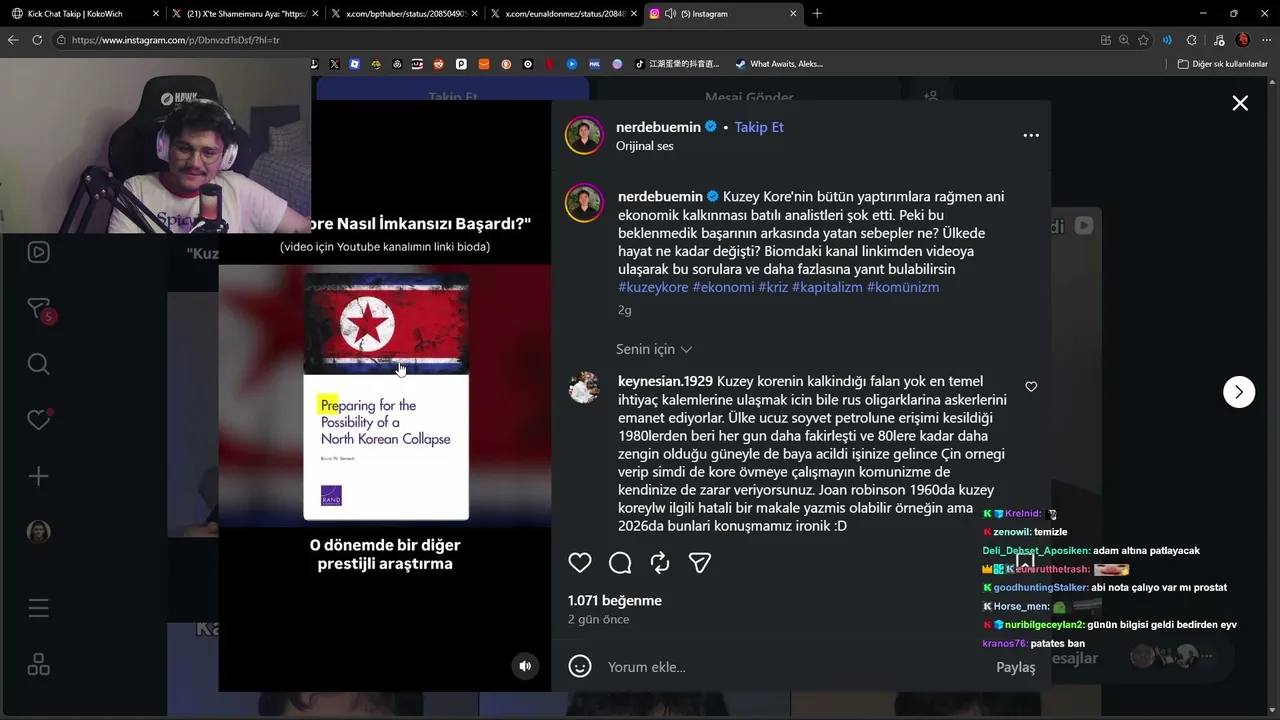
Task: Go to the next post arrow
Action: [1239, 392]
